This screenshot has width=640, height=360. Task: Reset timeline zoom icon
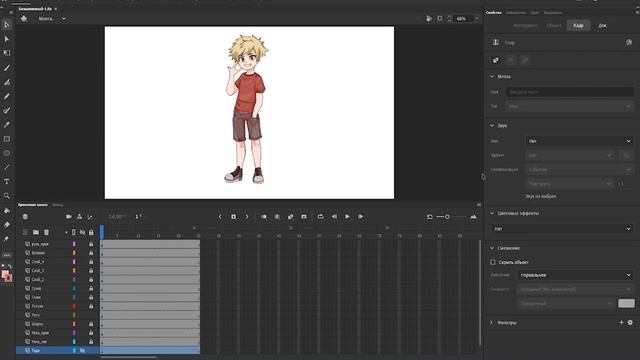coord(430,217)
